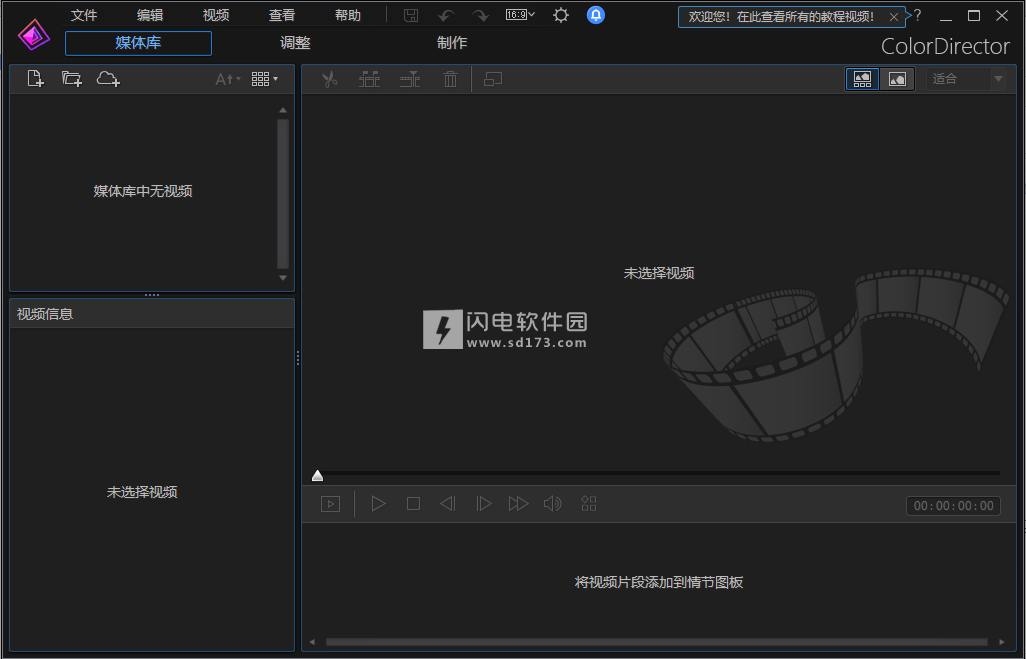Viewport: 1026px width, 659px height.
Task: Click the storyboard horizontal scrollbar
Action: click(x=657, y=642)
